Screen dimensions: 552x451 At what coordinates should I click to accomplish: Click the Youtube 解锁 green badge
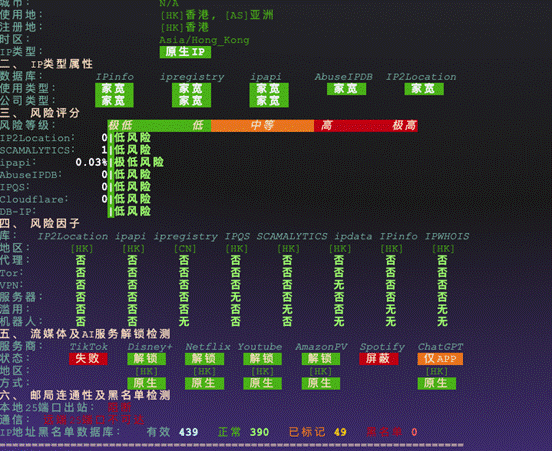click(262, 359)
